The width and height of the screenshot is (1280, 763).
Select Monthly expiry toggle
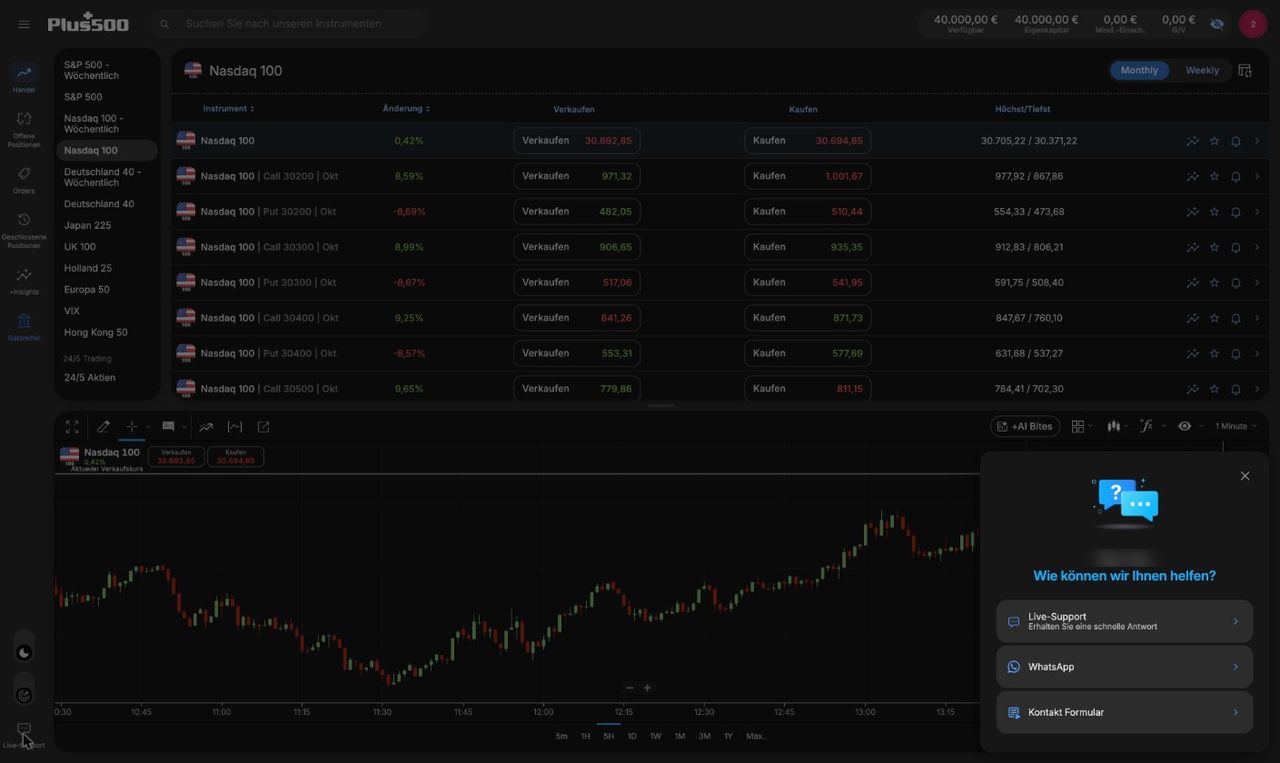tap(1139, 71)
